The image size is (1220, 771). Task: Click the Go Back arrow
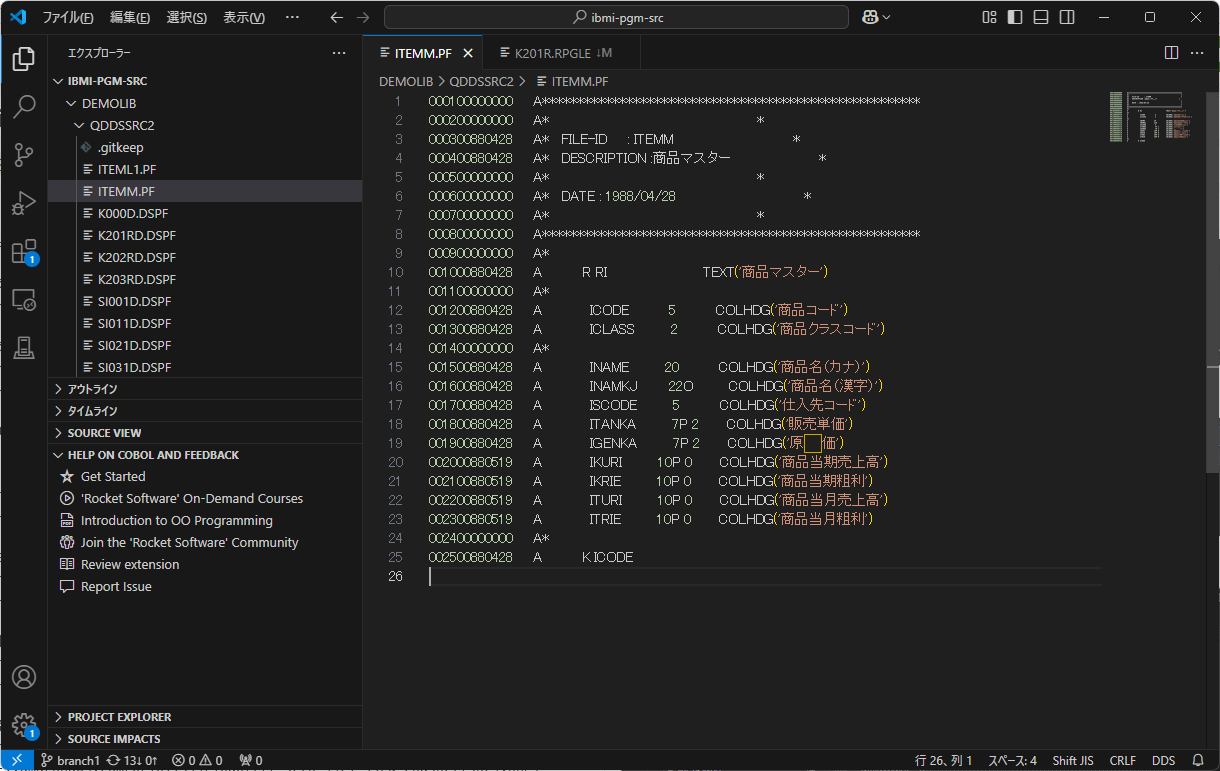(337, 17)
